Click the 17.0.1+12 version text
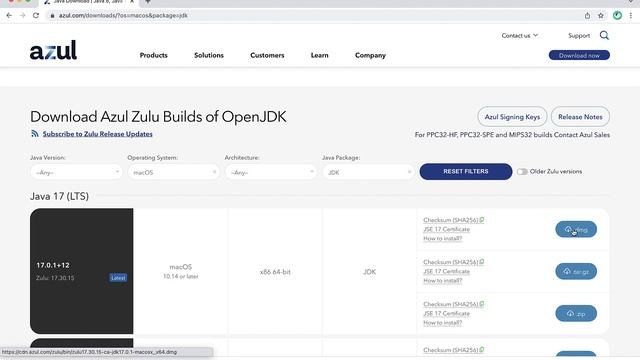The width and height of the screenshot is (640, 360). 53,265
